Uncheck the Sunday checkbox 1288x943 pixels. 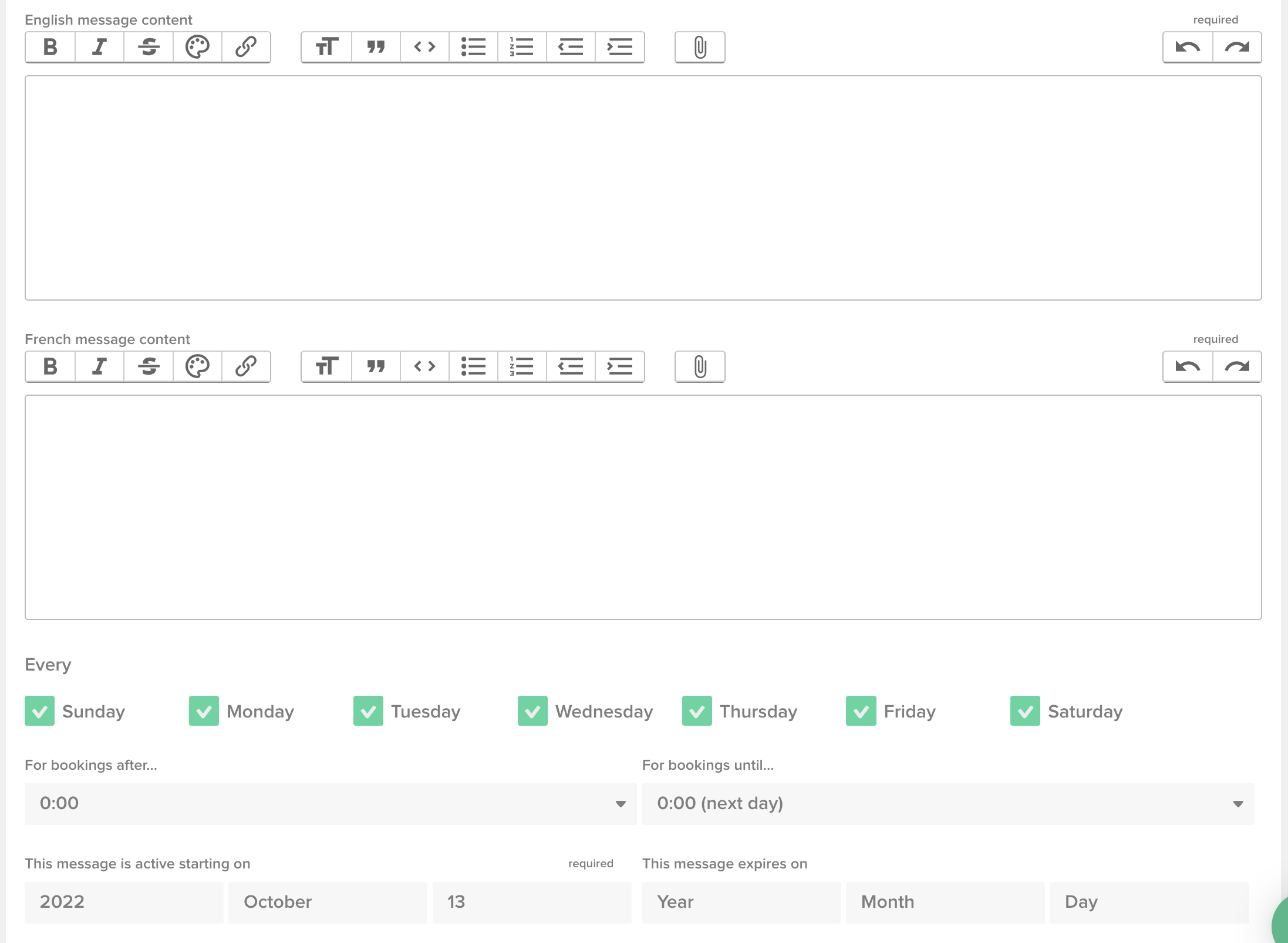pyautogui.click(x=39, y=711)
